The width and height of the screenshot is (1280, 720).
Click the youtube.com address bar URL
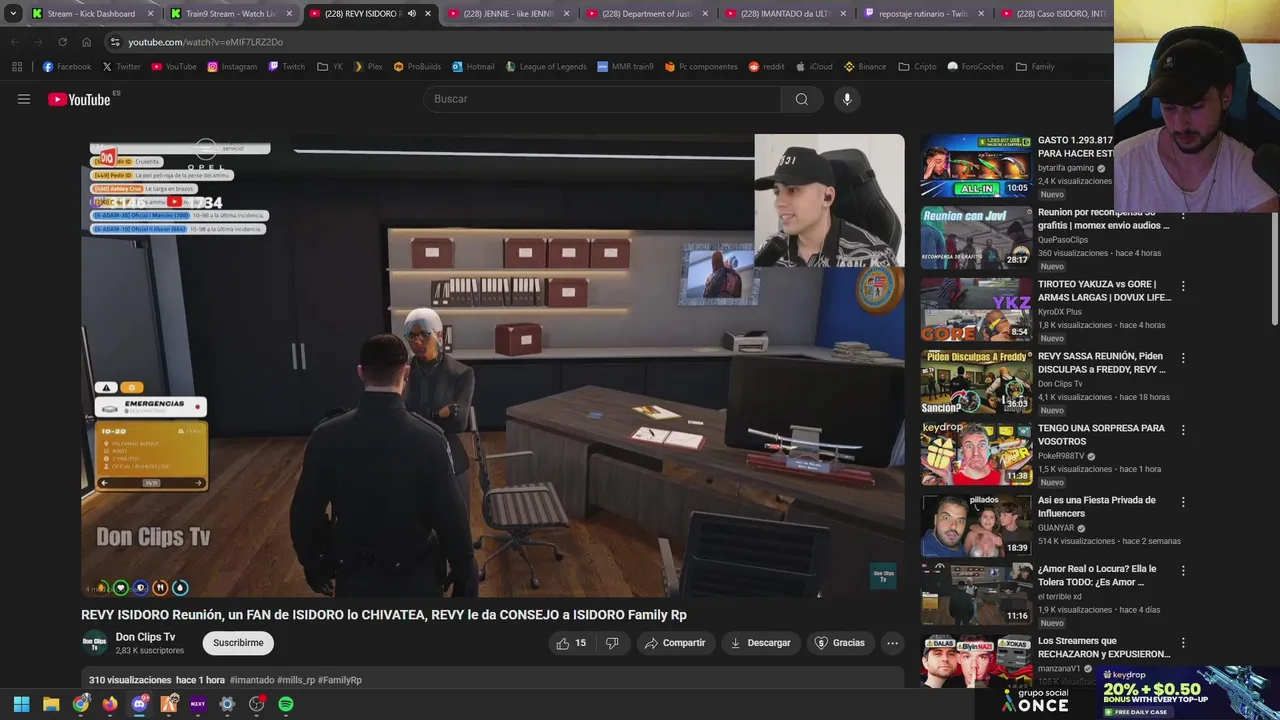tap(205, 42)
